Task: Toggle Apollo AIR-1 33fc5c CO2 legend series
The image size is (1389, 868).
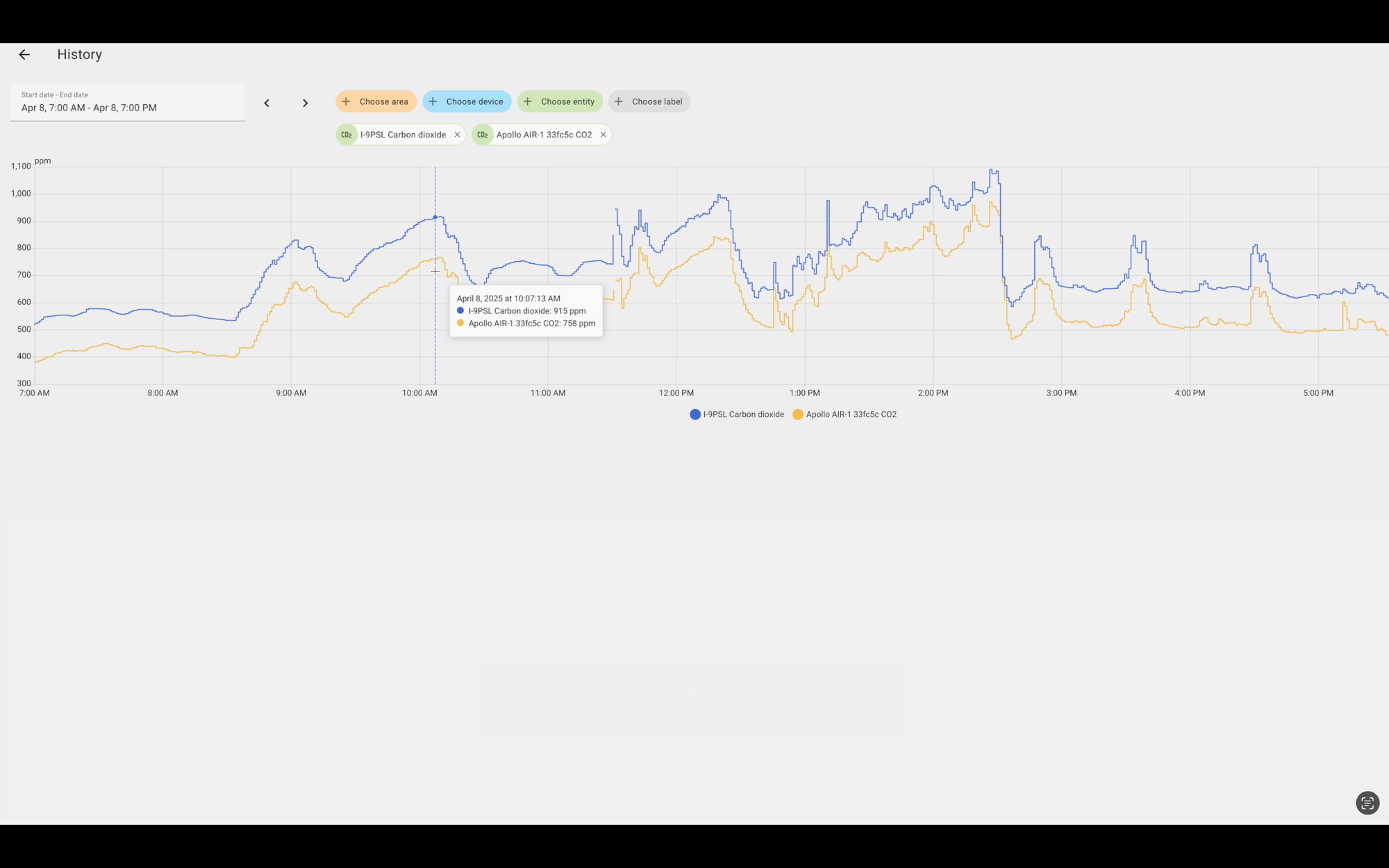Action: pyautogui.click(x=851, y=415)
